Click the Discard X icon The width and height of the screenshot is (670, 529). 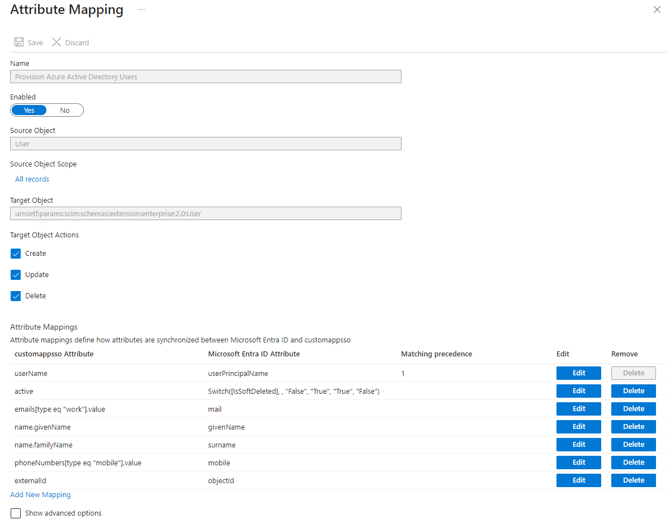point(56,42)
